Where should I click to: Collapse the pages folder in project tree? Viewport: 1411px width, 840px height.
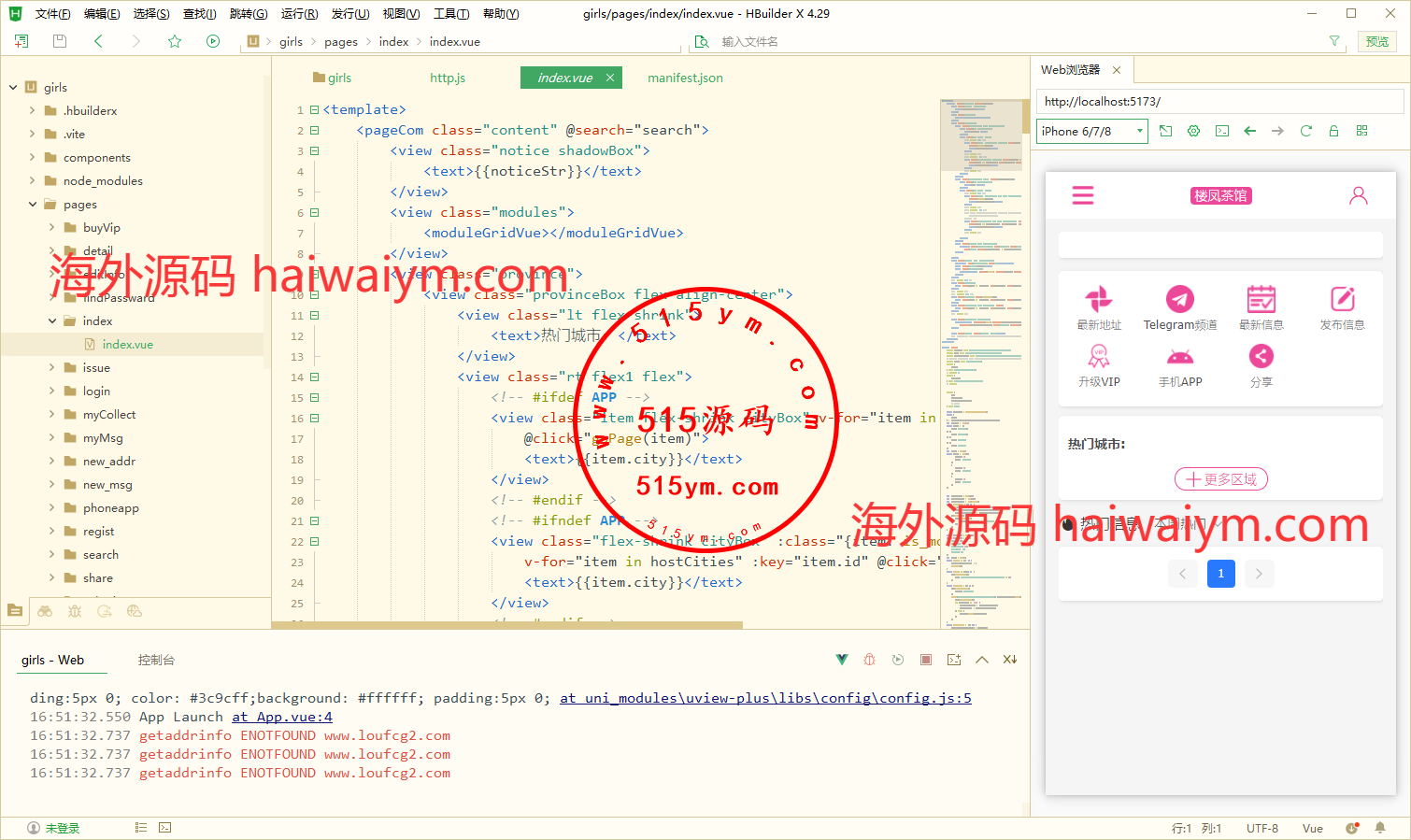pyautogui.click(x=33, y=204)
